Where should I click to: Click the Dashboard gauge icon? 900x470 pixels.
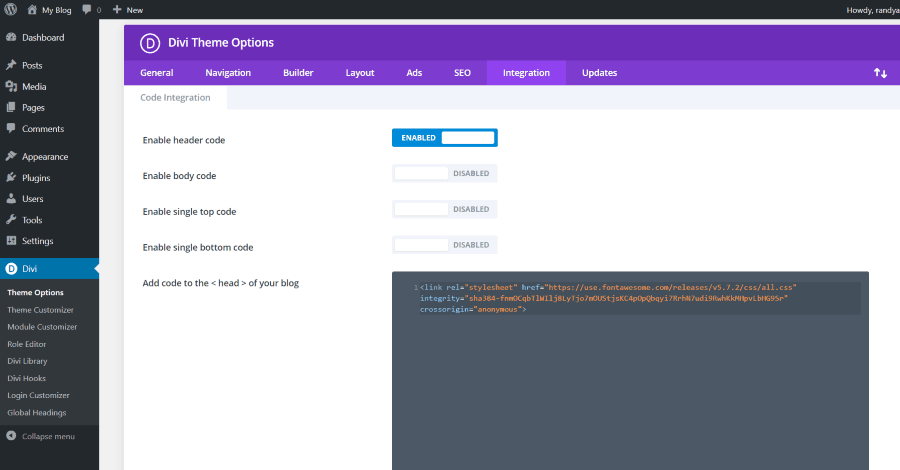pos(11,37)
